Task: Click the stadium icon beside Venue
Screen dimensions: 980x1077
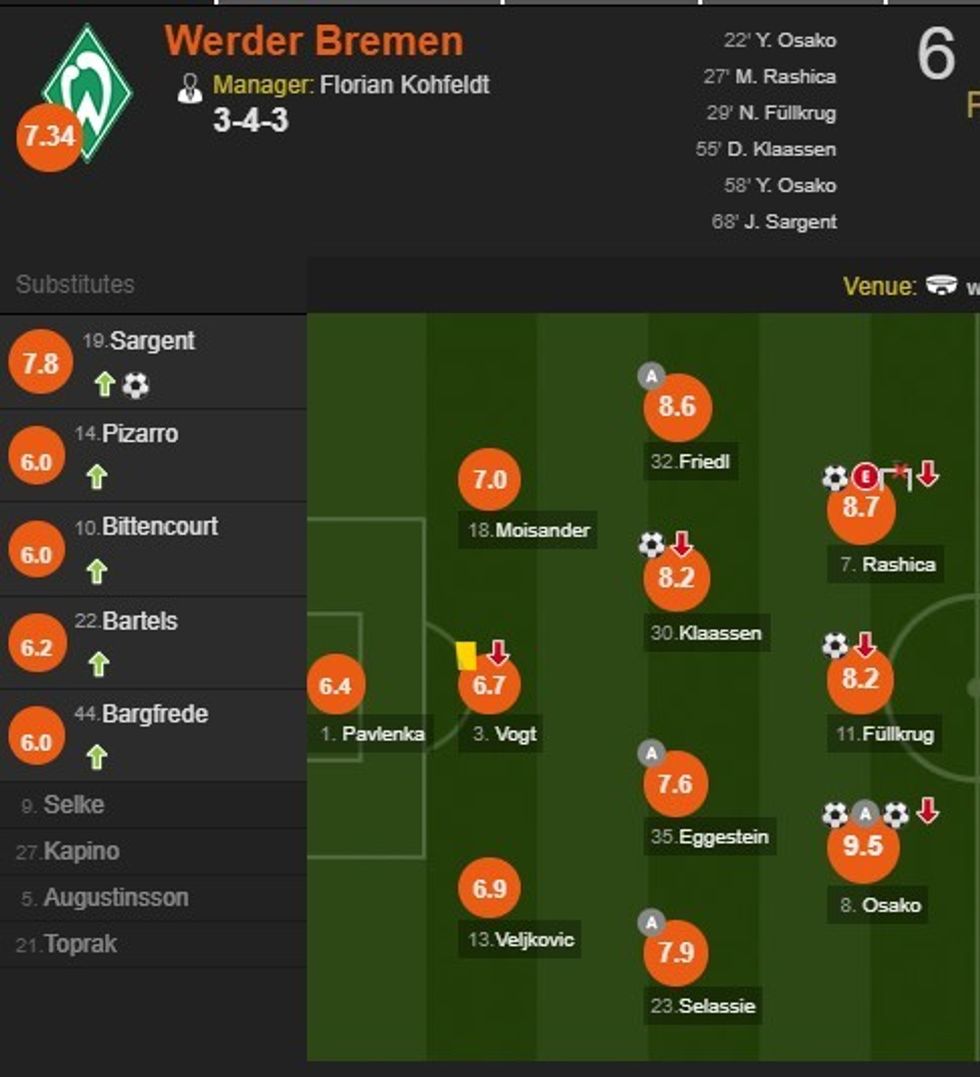Action: [x=941, y=285]
